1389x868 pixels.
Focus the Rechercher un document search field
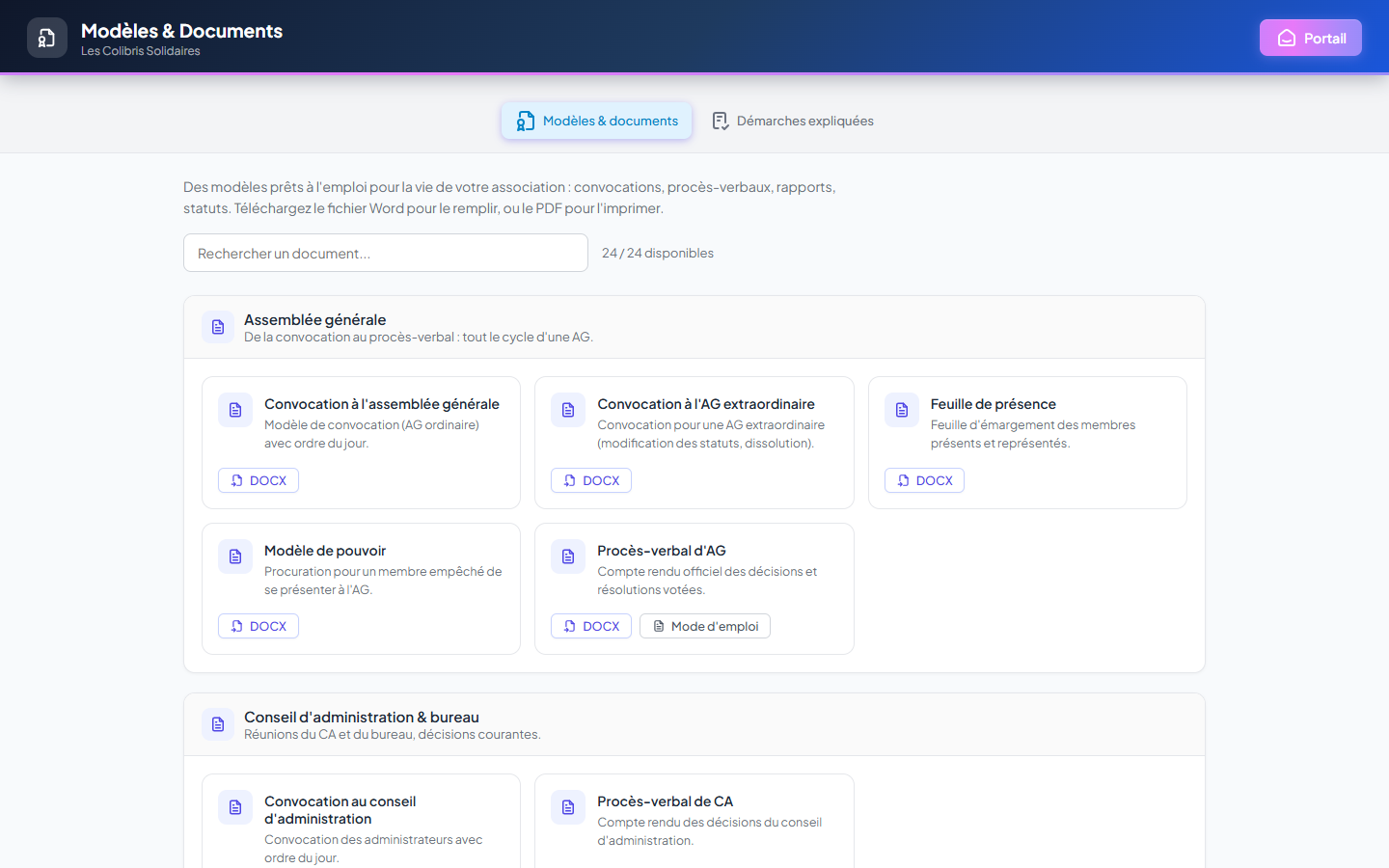386,253
